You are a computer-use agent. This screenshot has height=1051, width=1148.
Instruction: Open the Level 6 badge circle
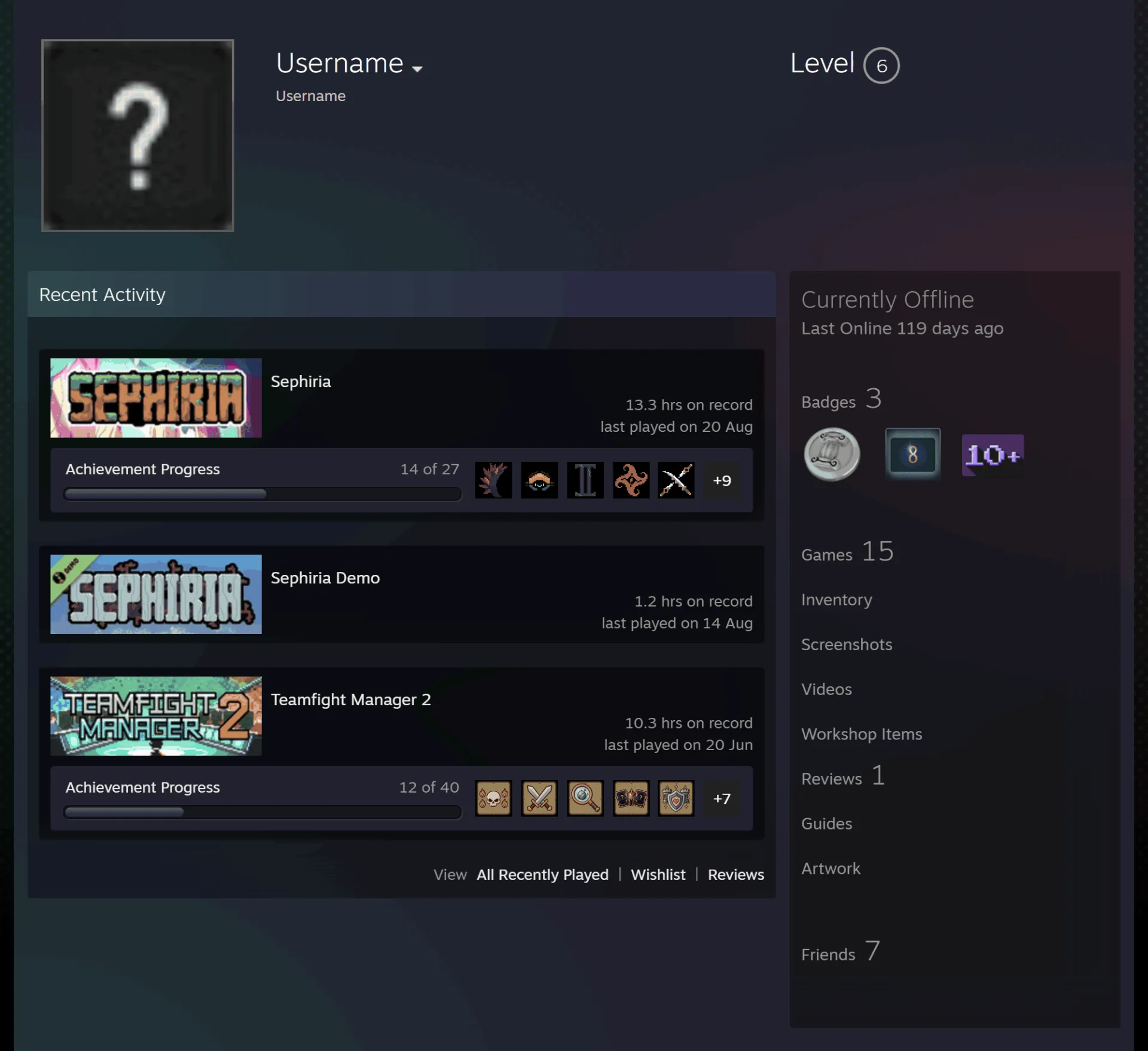(x=881, y=65)
